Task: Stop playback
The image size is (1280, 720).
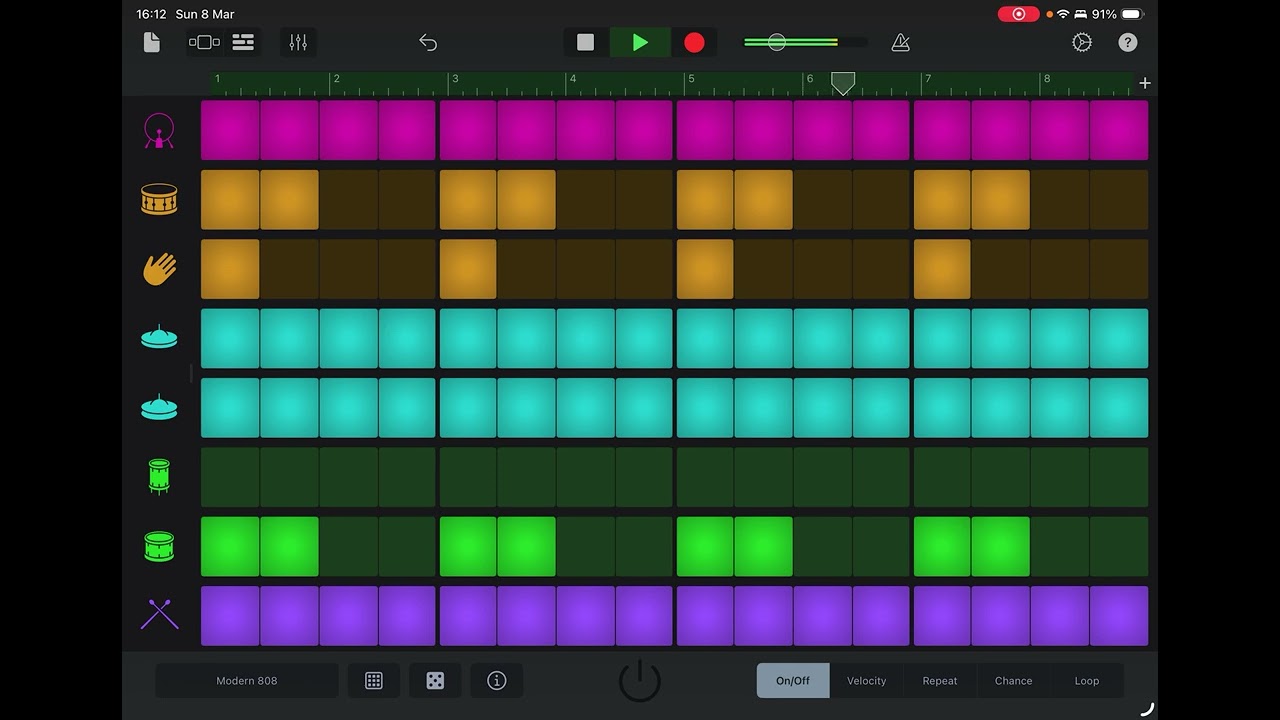Action: [x=586, y=42]
